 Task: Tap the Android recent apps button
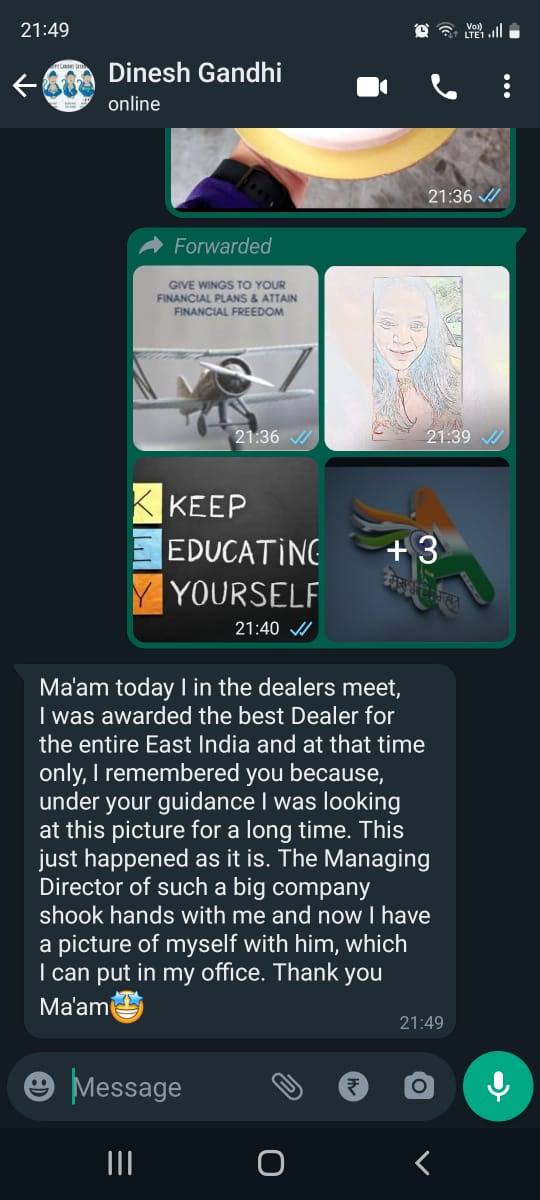(120, 1162)
